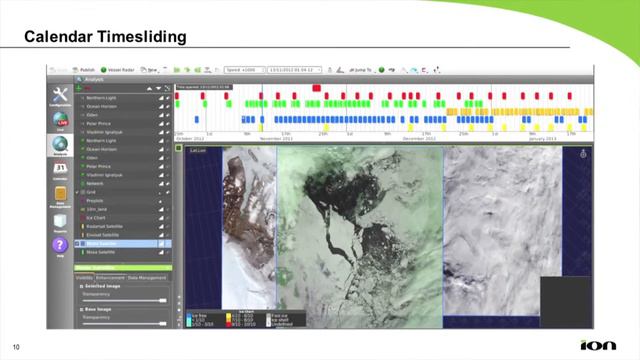640x360 pixels.
Task: Switch to the Enhancement tab
Action: 110,278
